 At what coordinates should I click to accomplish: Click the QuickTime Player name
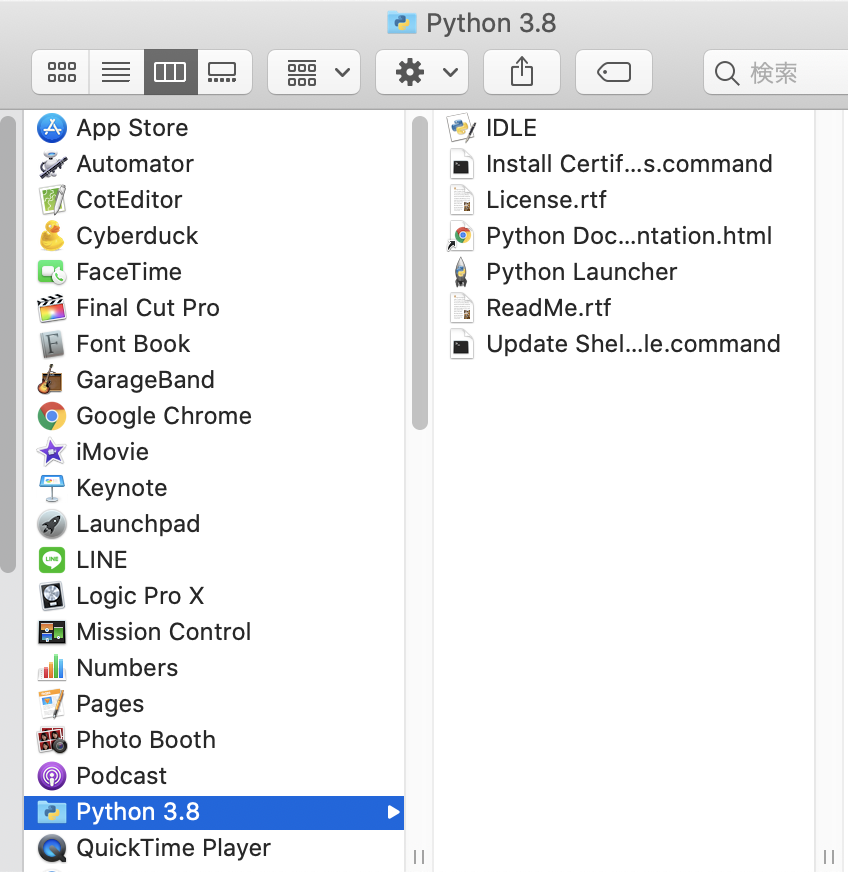click(x=173, y=848)
